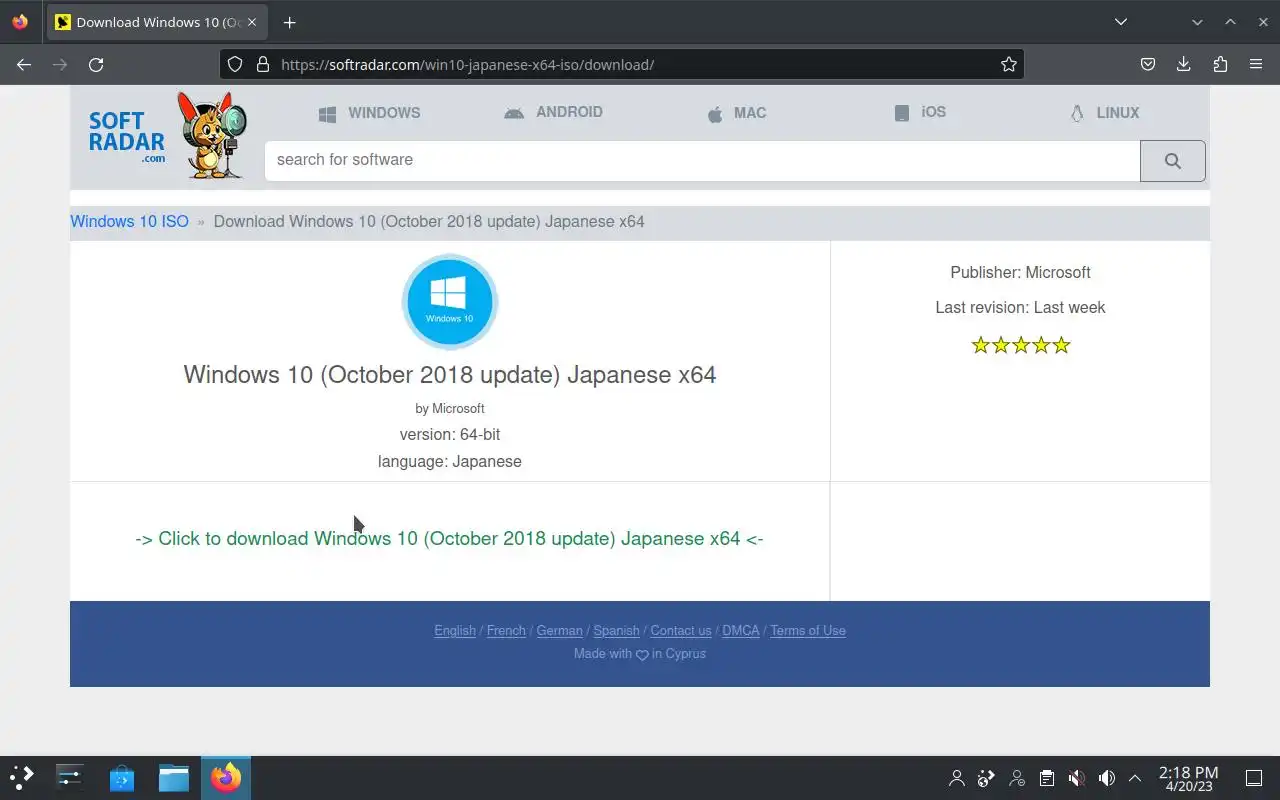Open the user tray icon
The height and width of the screenshot is (800, 1280).
(x=957, y=778)
